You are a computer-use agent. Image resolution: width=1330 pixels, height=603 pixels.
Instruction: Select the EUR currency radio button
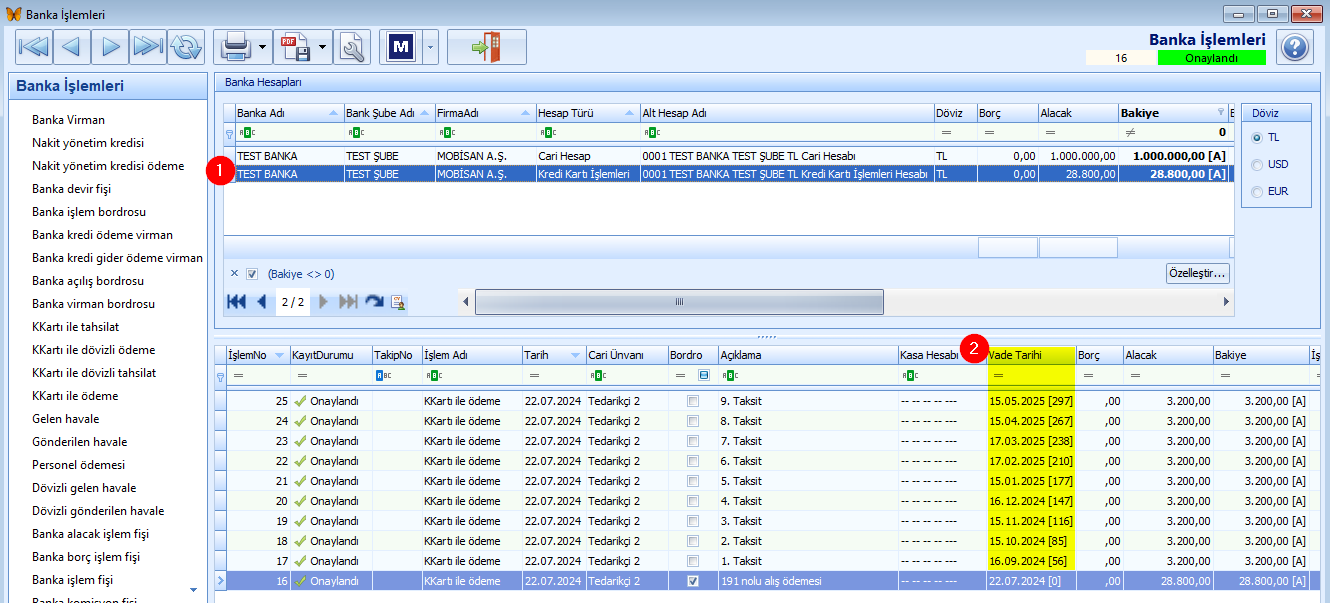coord(1258,191)
